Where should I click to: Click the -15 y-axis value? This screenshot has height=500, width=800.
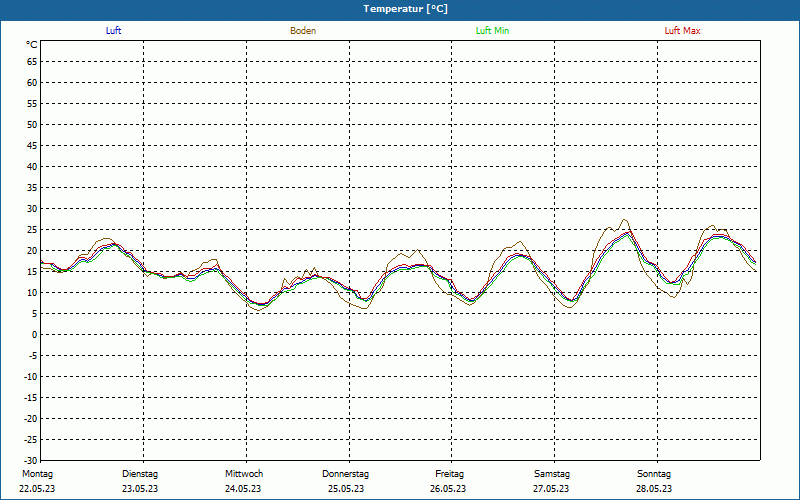pos(31,397)
